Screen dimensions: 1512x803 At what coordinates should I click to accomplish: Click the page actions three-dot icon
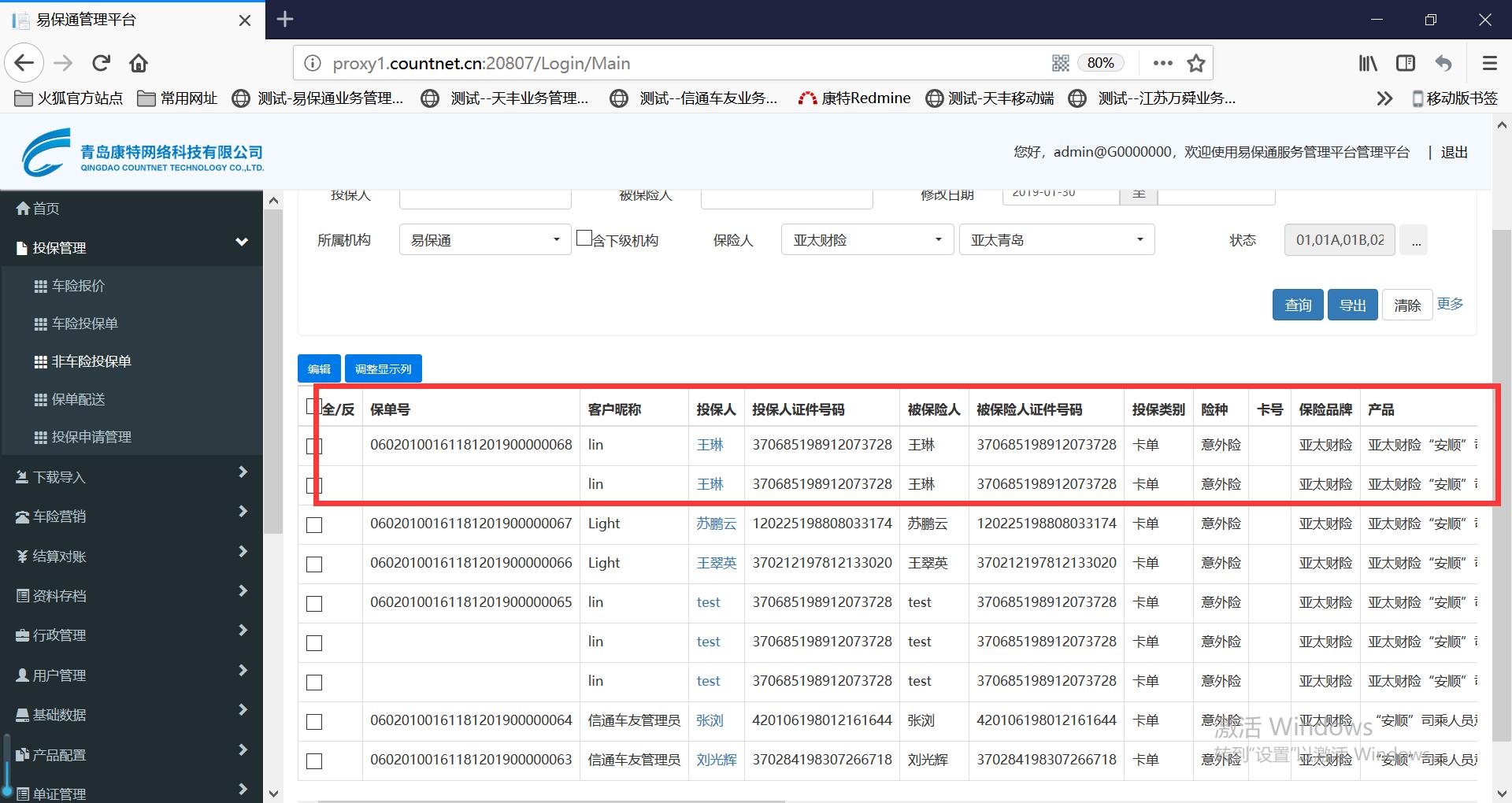click(x=1162, y=63)
